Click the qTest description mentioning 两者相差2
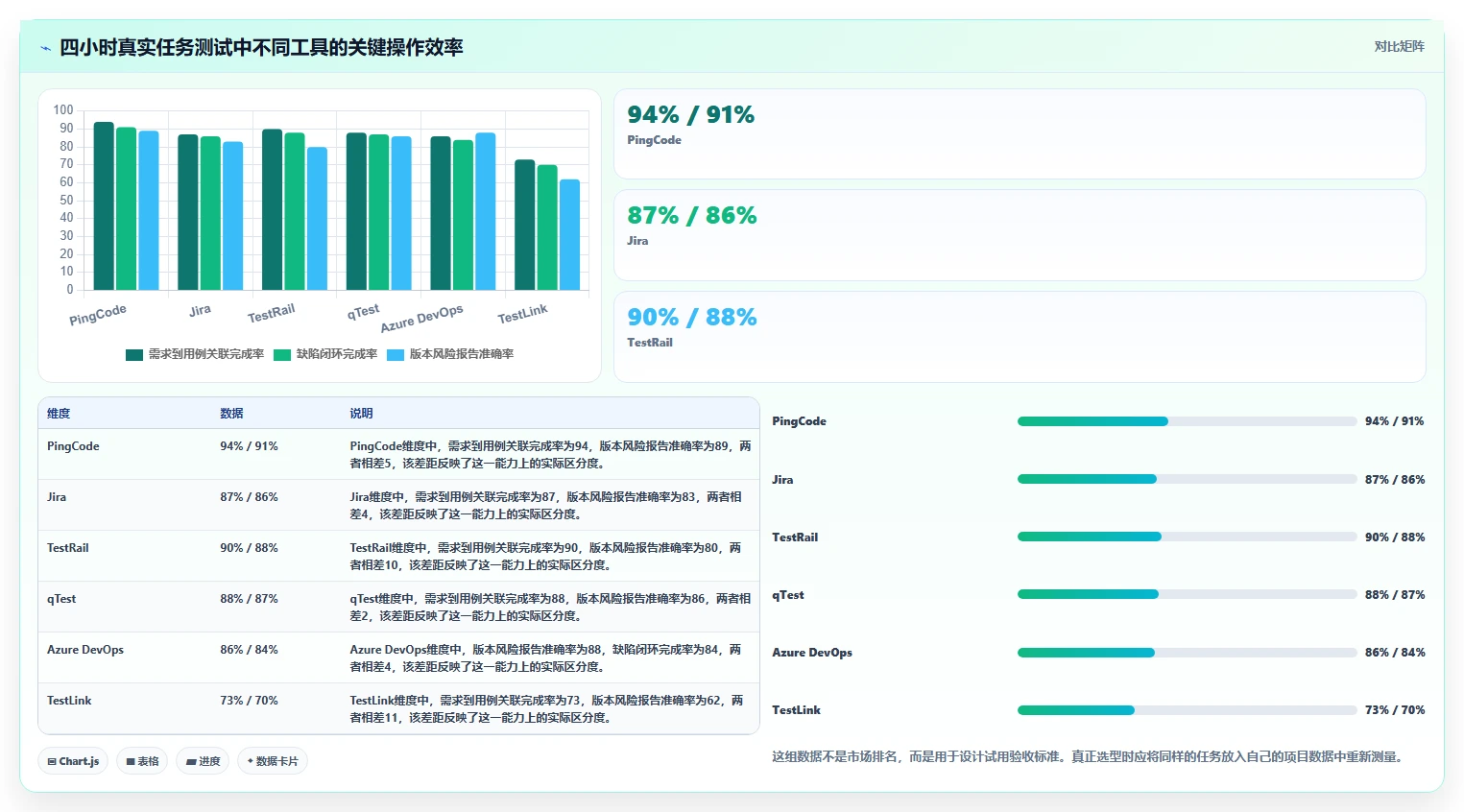1464x812 pixels. (x=550, y=608)
